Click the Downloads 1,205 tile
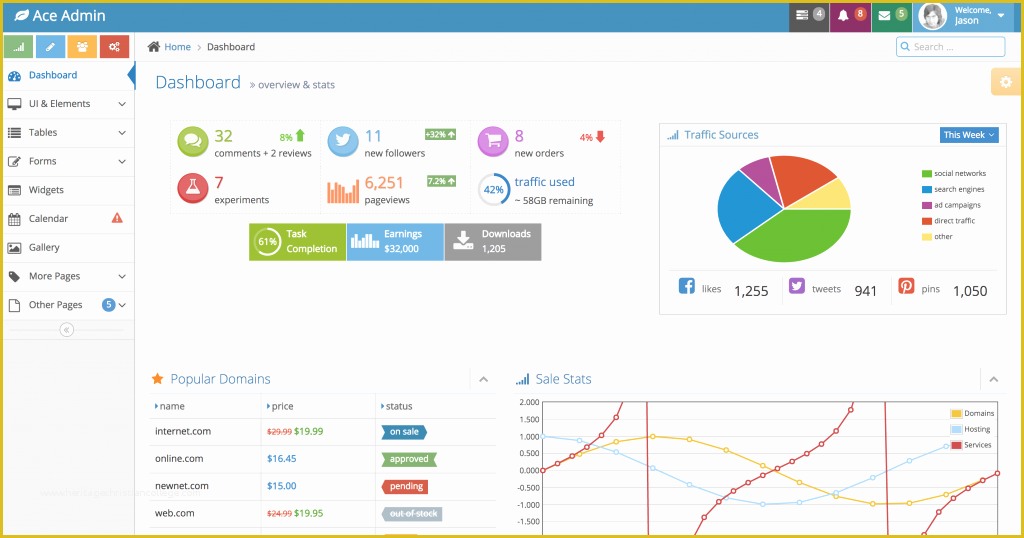 coord(493,242)
